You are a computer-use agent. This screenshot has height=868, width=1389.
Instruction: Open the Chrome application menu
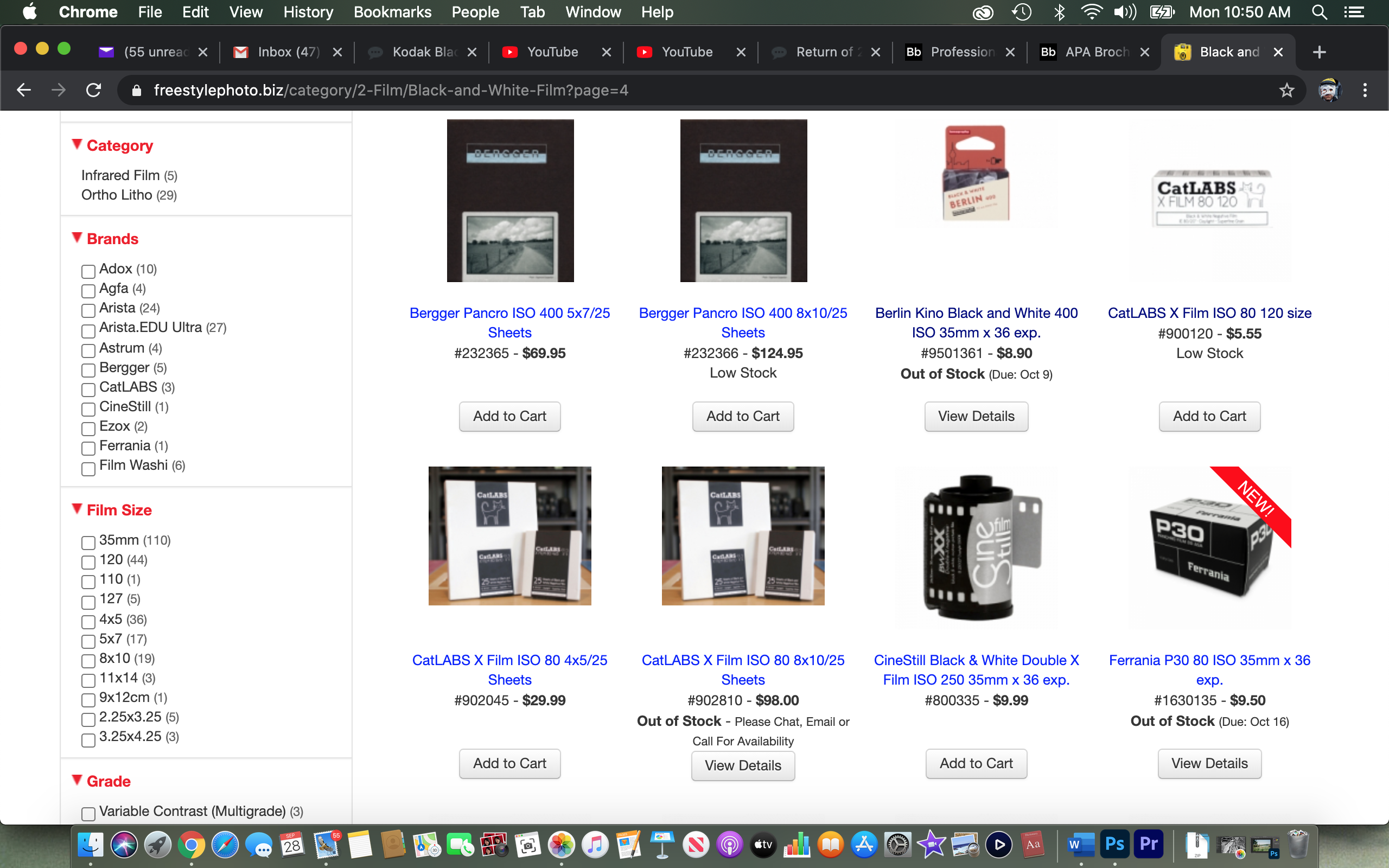tap(88, 12)
